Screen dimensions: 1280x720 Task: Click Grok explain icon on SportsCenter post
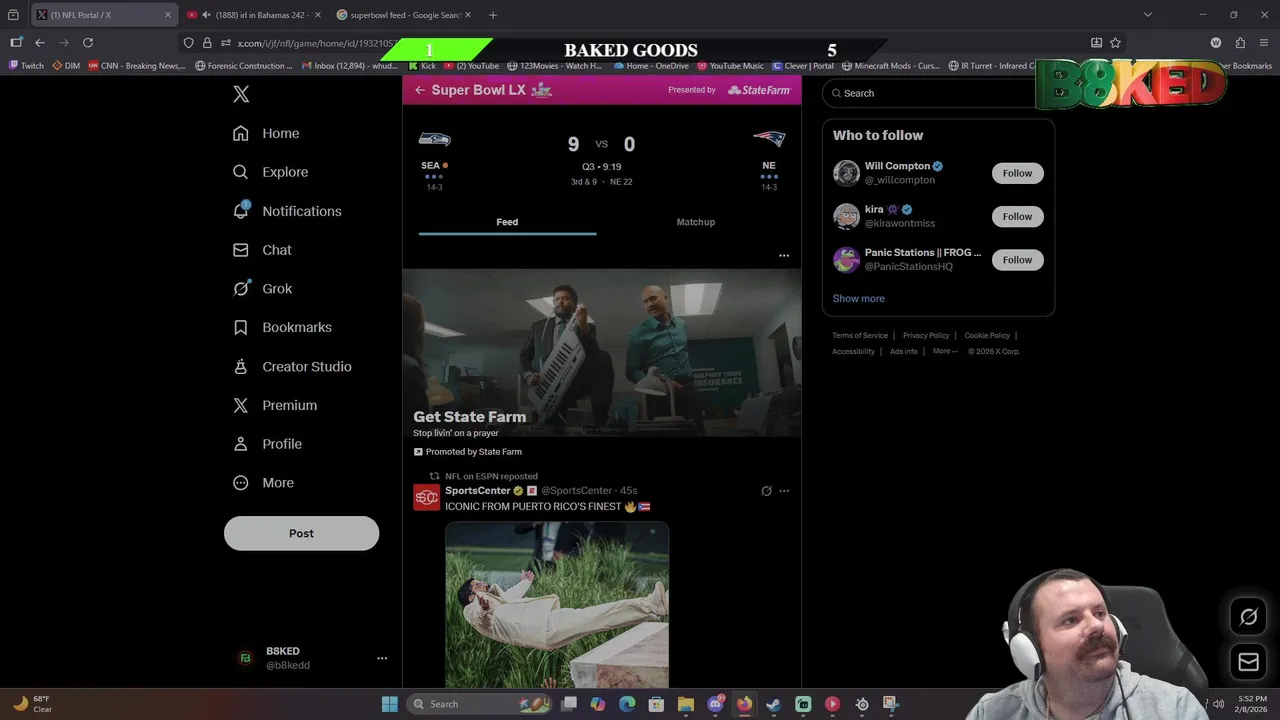click(x=766, y=491)
